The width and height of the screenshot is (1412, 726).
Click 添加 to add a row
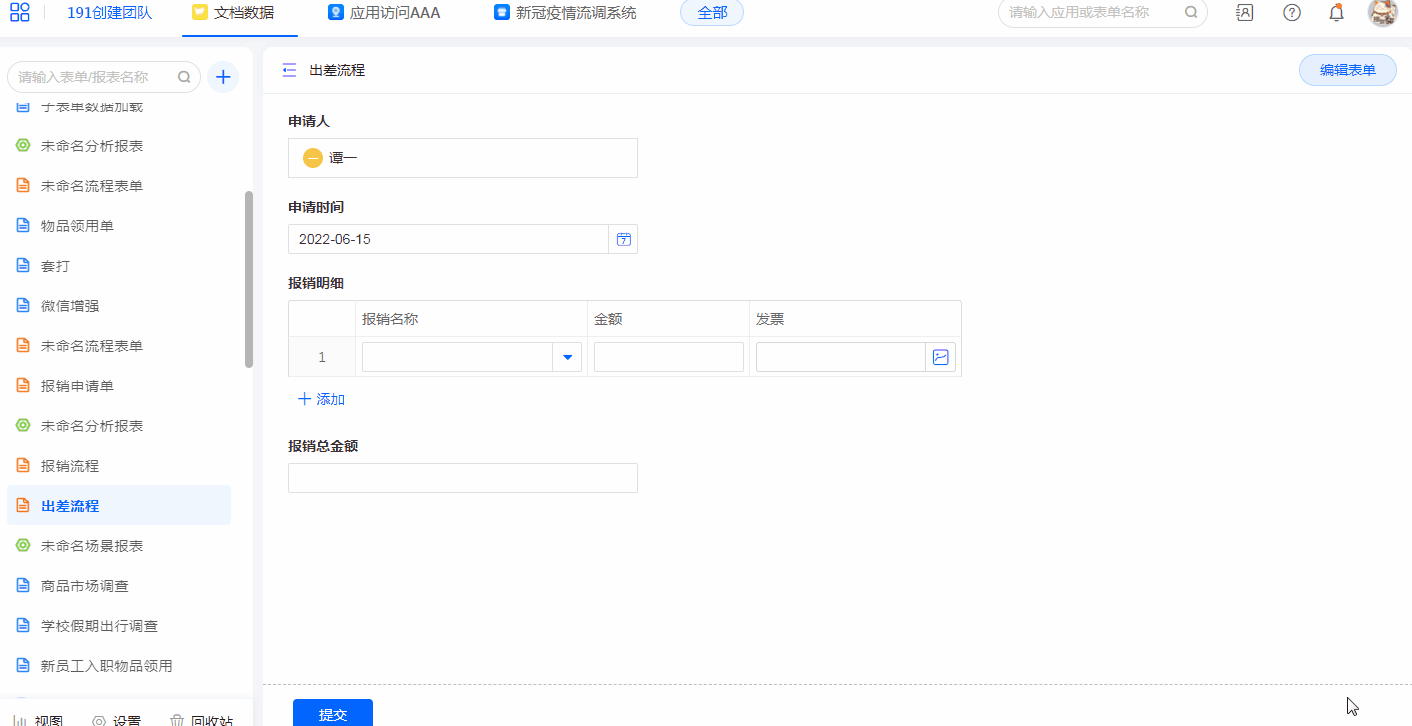[x=321, y=399]
